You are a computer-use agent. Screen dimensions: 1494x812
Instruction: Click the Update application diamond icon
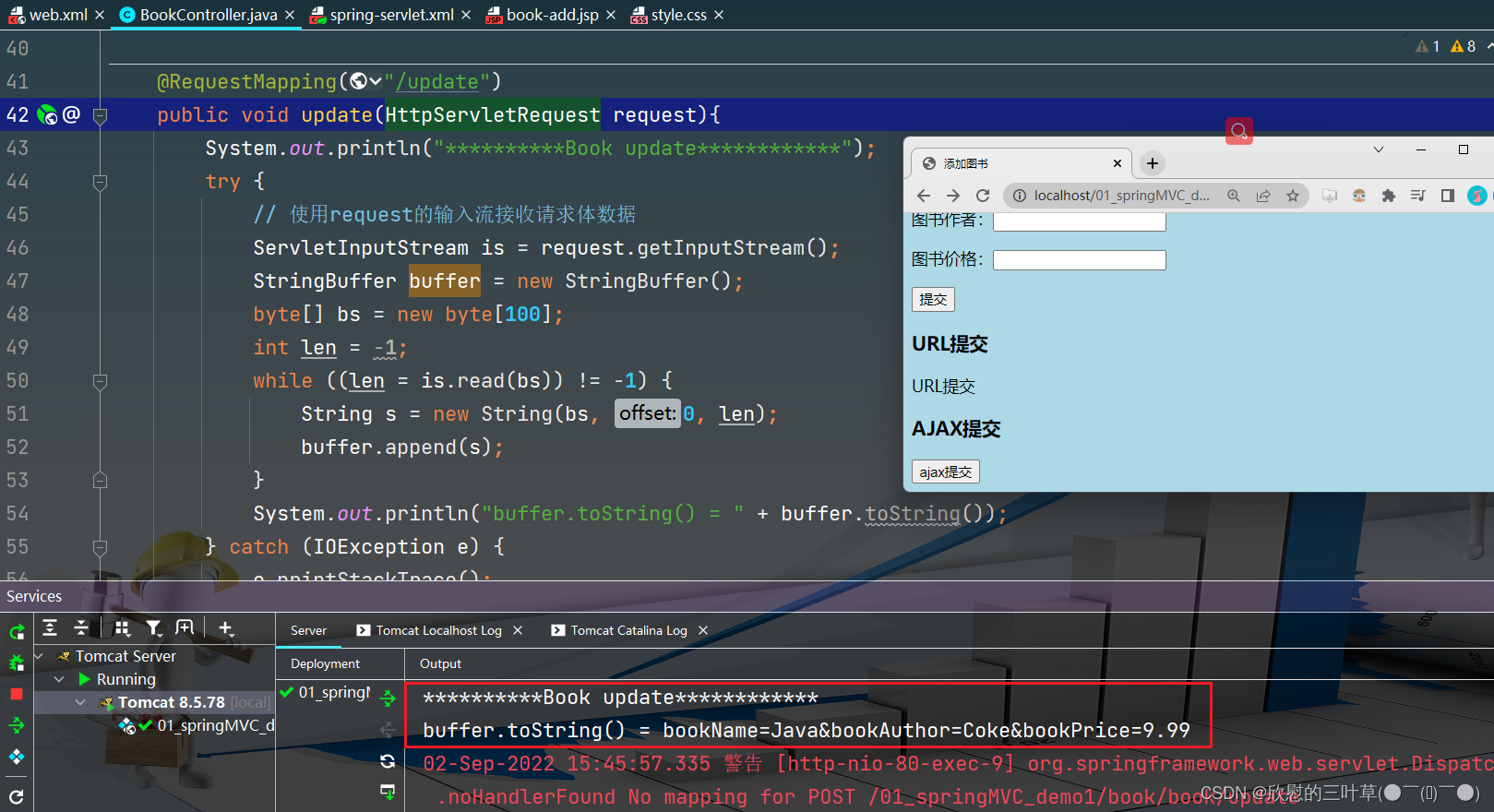pyautogui.click(x=17, y=758)
